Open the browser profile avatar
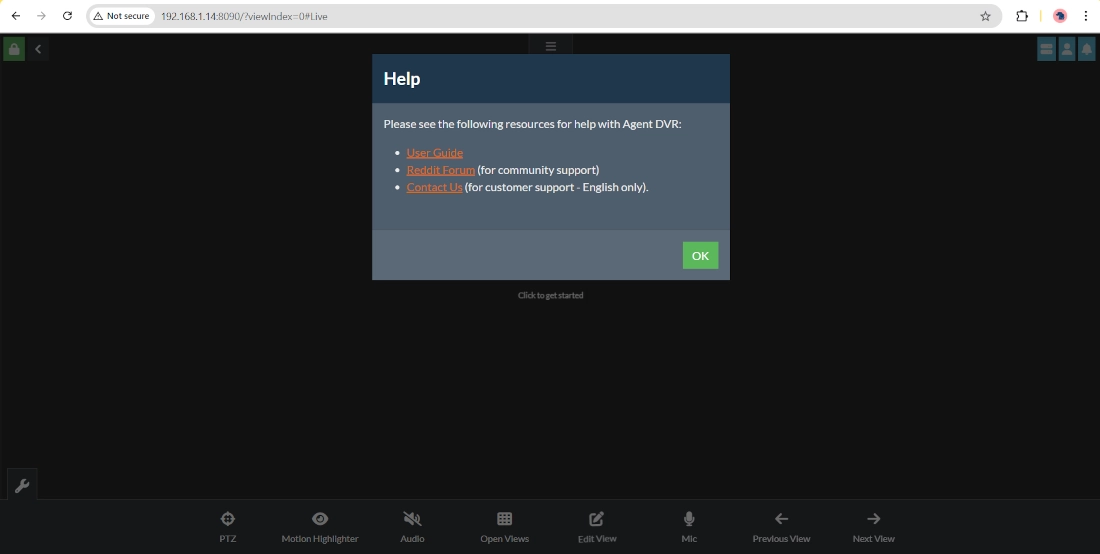The height and width of the screenshot is (554, 1100). click(1060, 16)
